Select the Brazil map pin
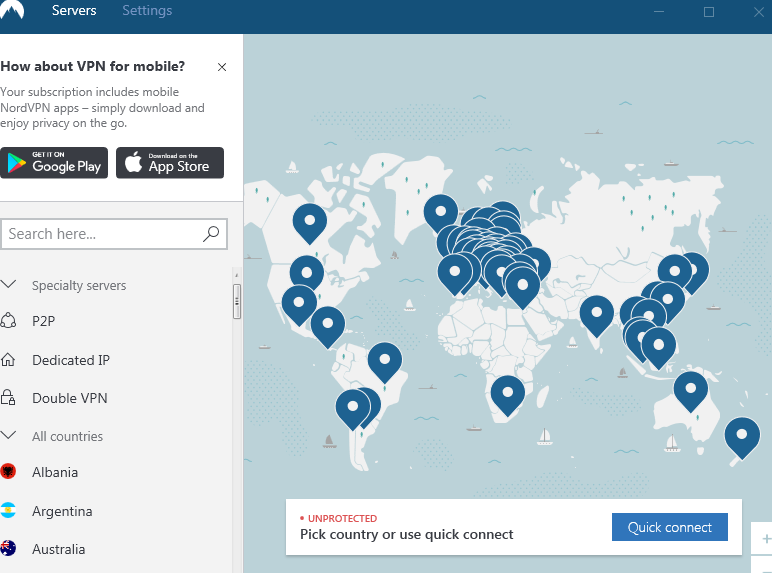The height and width of the screenshot is (573, 772). pyautogui.click(x=385, y=363)
